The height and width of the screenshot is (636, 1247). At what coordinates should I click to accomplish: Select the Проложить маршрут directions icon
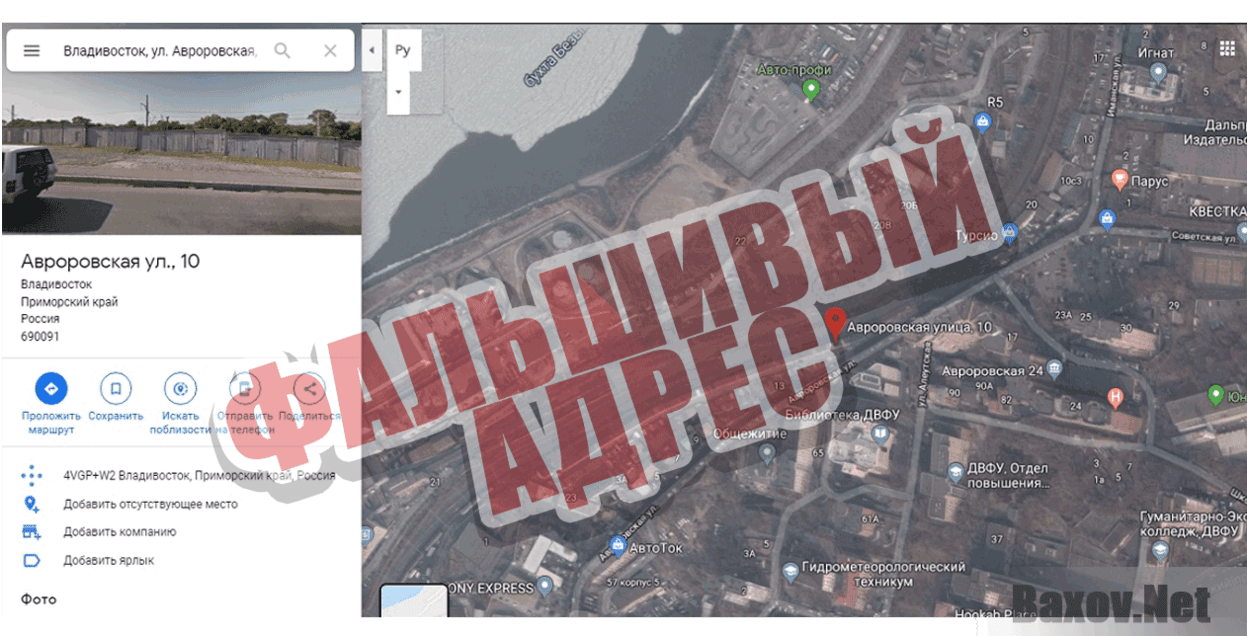50,389
